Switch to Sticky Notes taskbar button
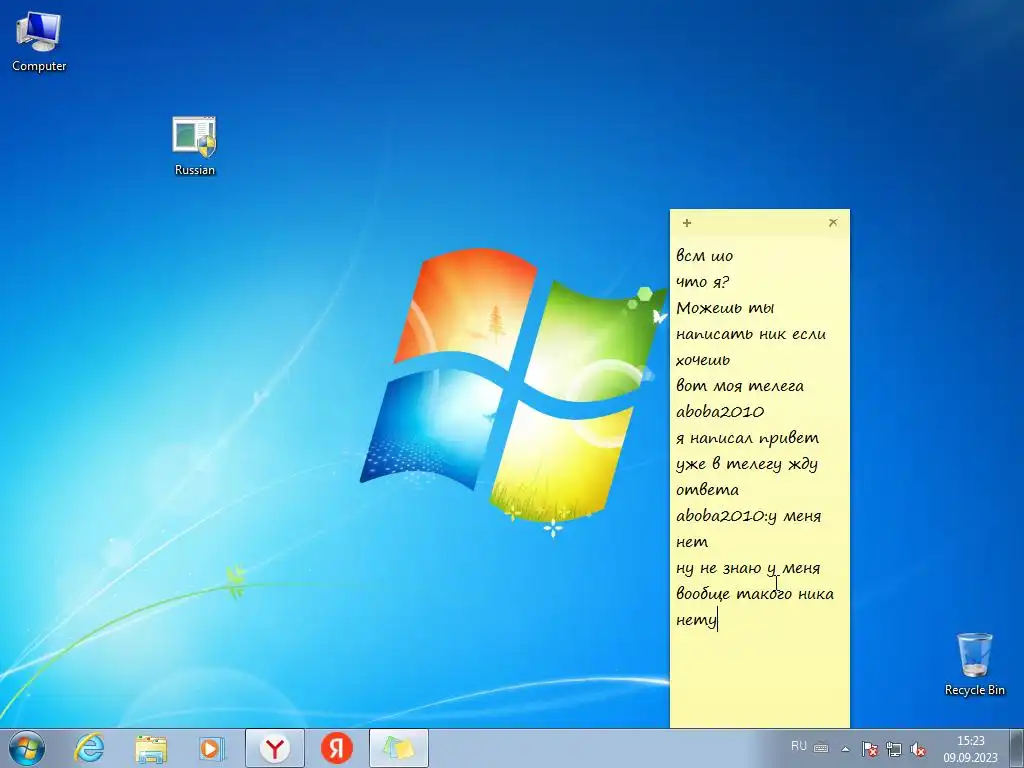This screenshot has height=768, width=1024. click(399, 748)
